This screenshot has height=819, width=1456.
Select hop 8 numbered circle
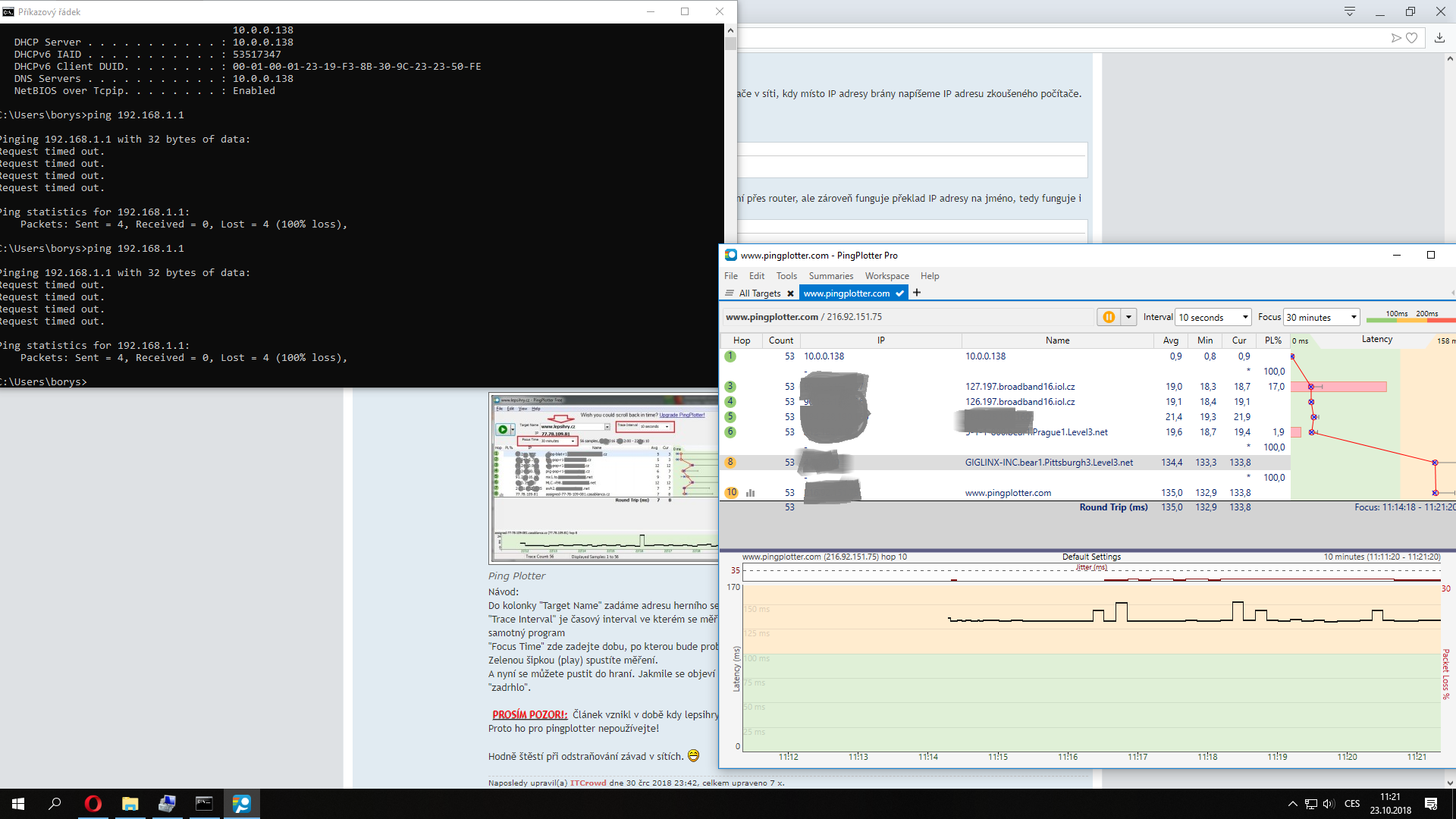[x=730, y=463]
